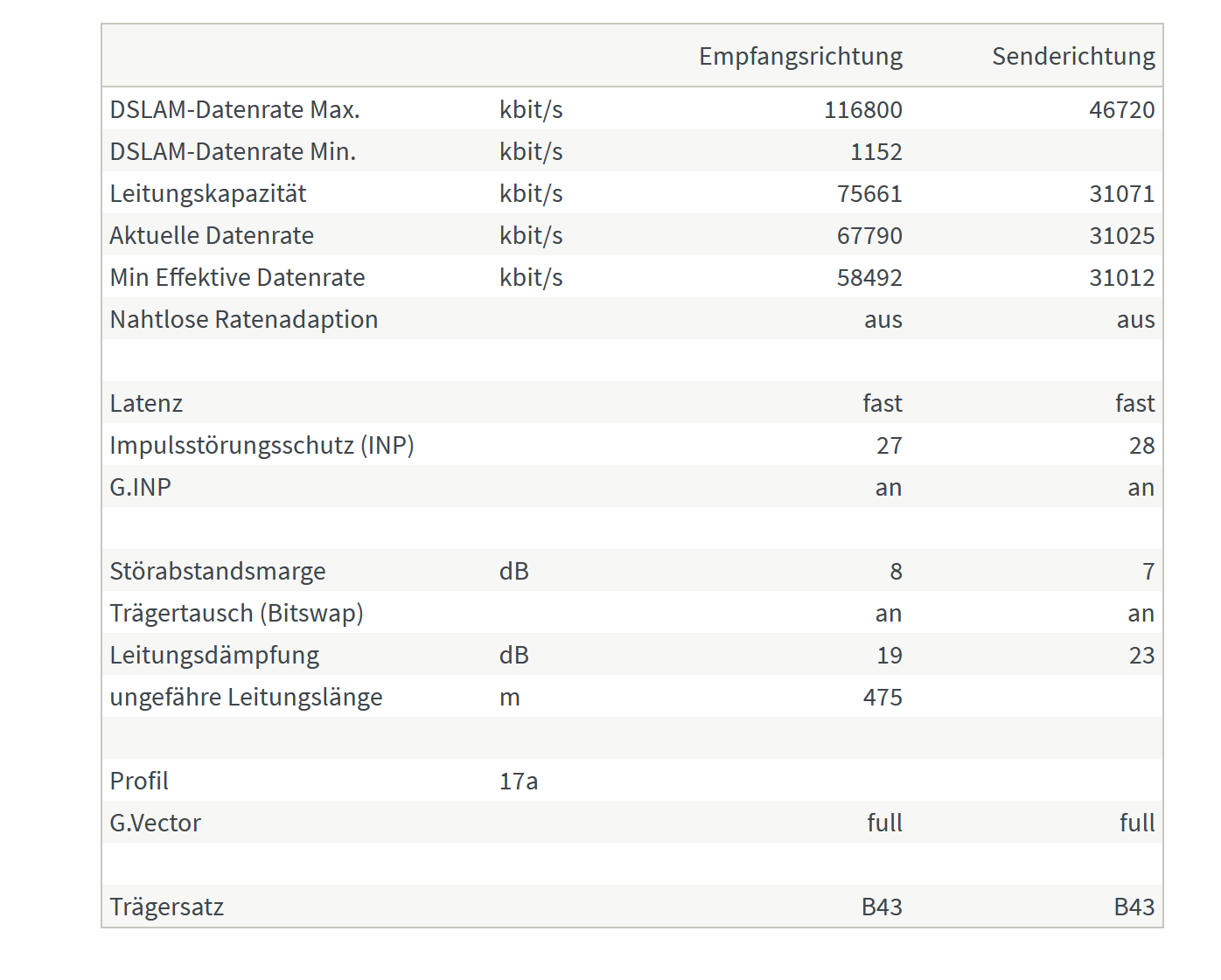
Task: Click 'aus' in Senderichtung column
Action: (x=1135, y=320)
